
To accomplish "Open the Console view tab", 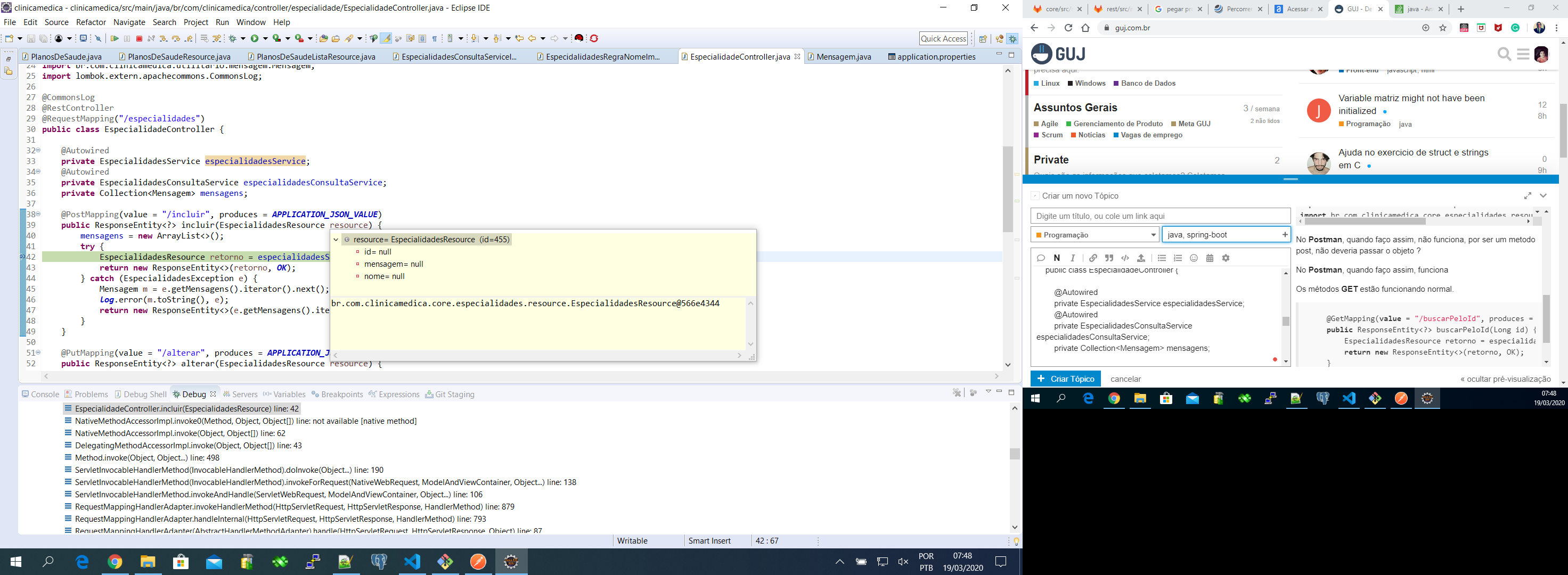I will pos(40,395).
